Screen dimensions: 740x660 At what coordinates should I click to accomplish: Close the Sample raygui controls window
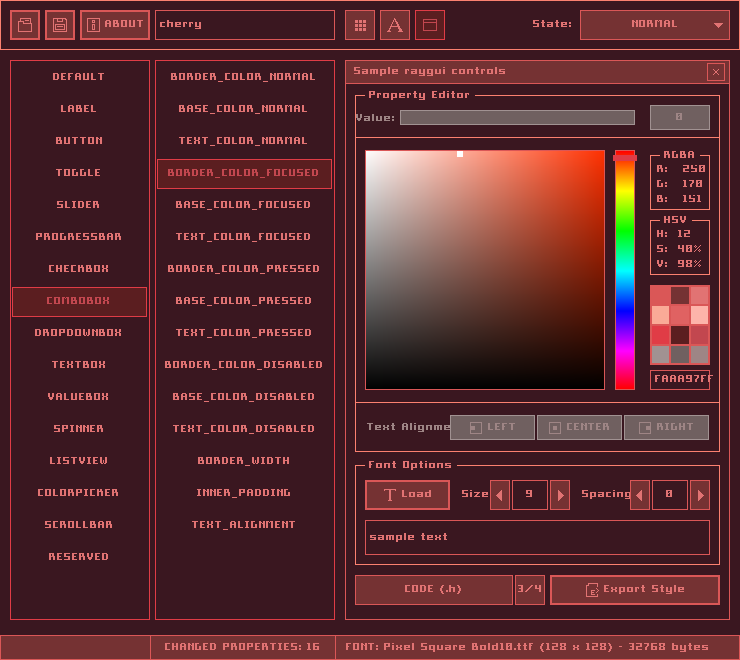pos(716,72)
